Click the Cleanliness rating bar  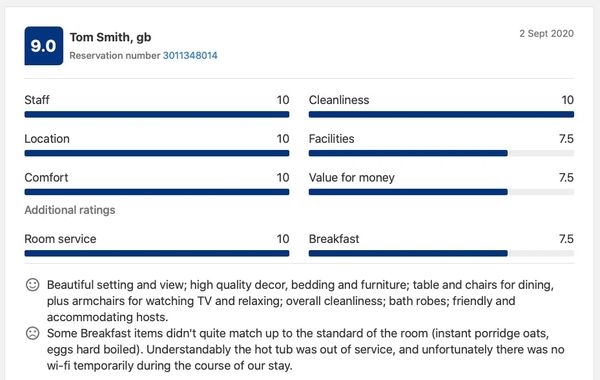(441, 114)
